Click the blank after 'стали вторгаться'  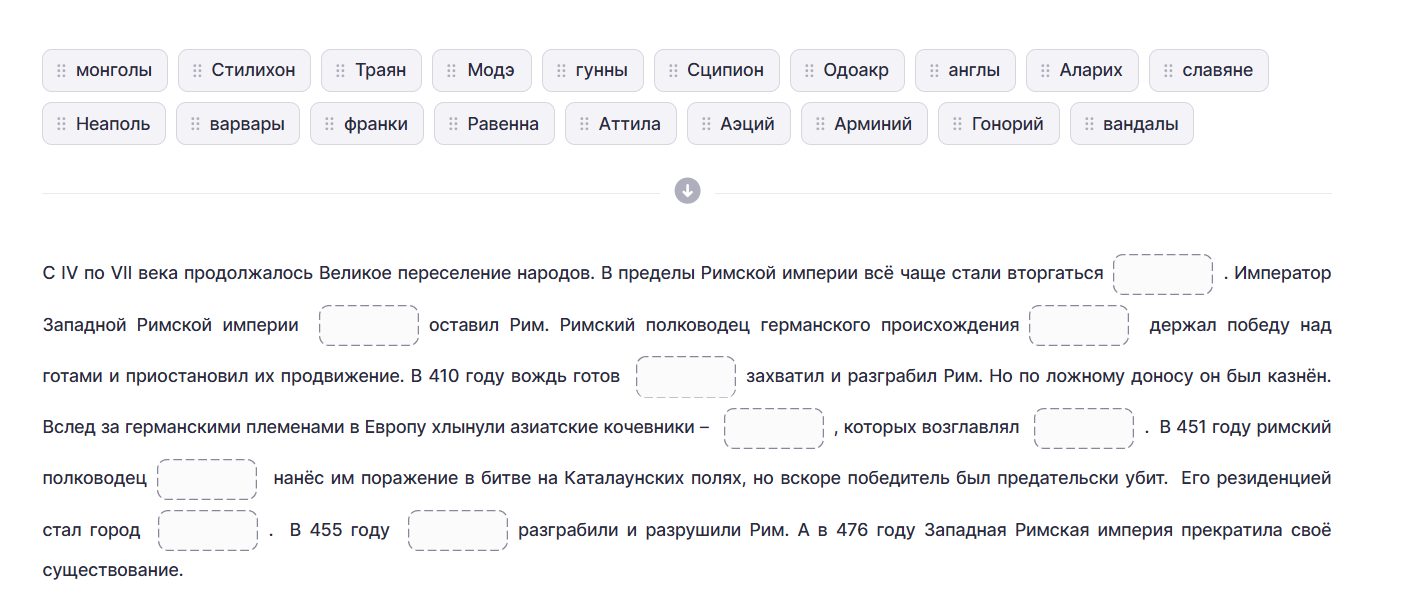1163,274
